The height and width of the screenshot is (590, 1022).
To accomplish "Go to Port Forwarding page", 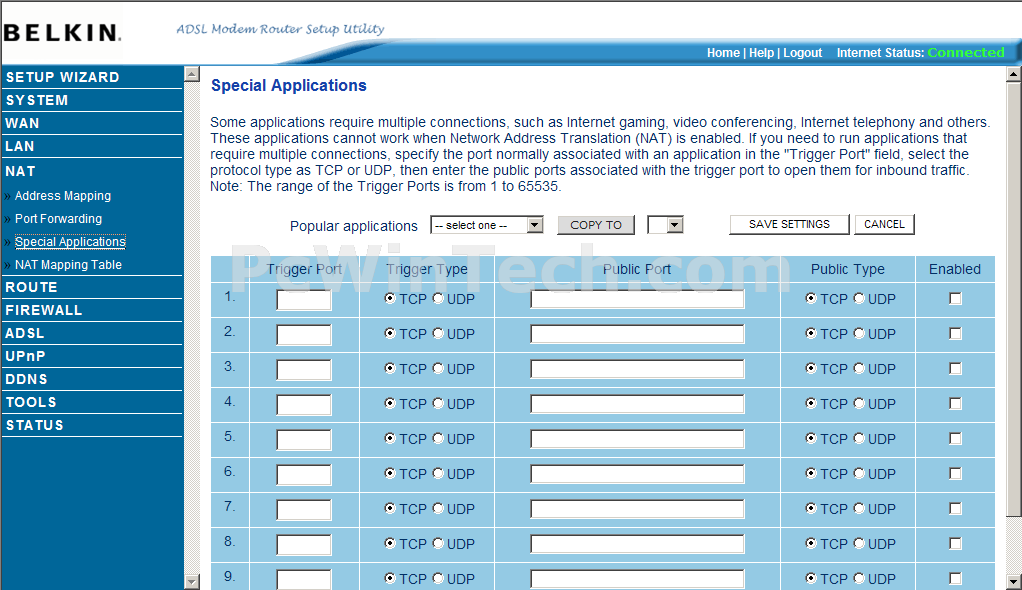I will click(59, 218).
